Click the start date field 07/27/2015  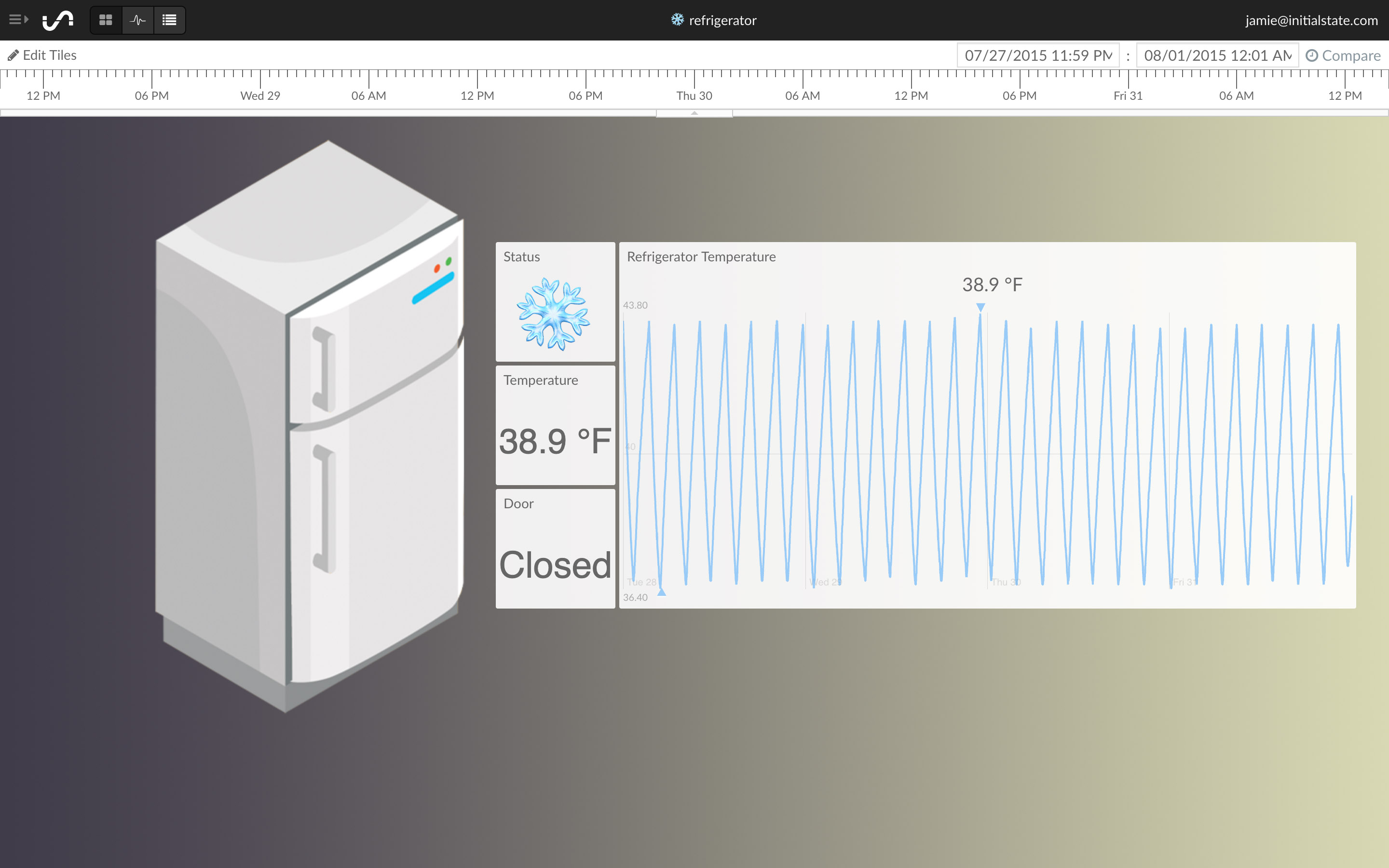(1038, 55)
